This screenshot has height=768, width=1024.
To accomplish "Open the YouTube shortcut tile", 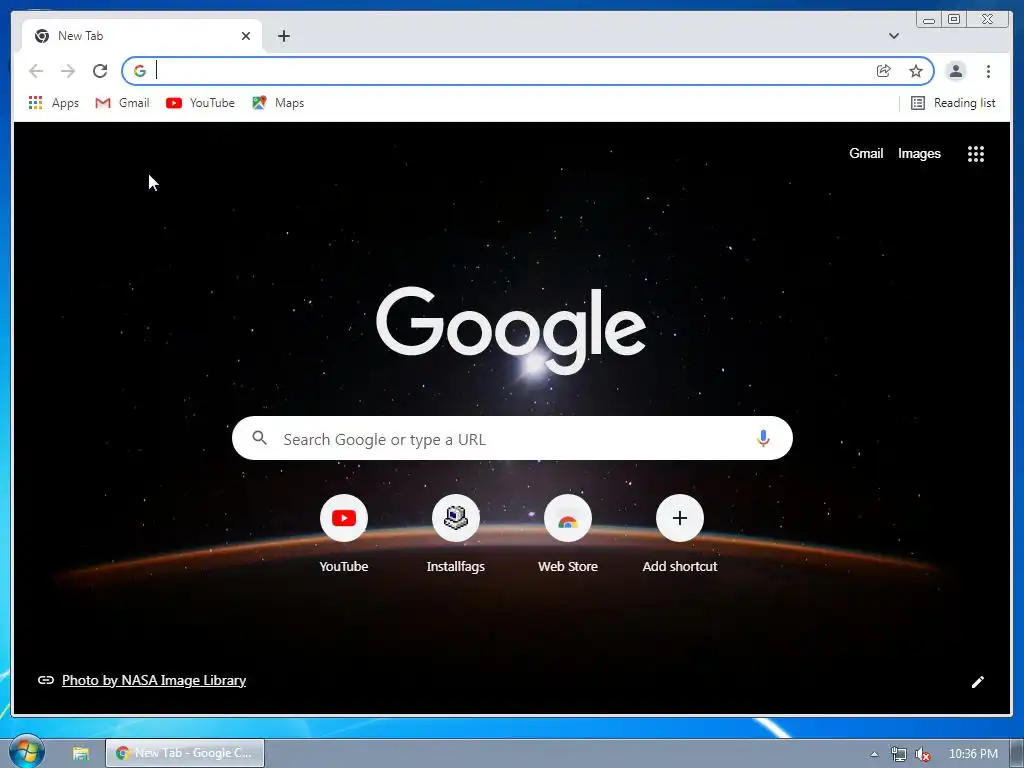I will pyautogui.click(x=344, y=535).
